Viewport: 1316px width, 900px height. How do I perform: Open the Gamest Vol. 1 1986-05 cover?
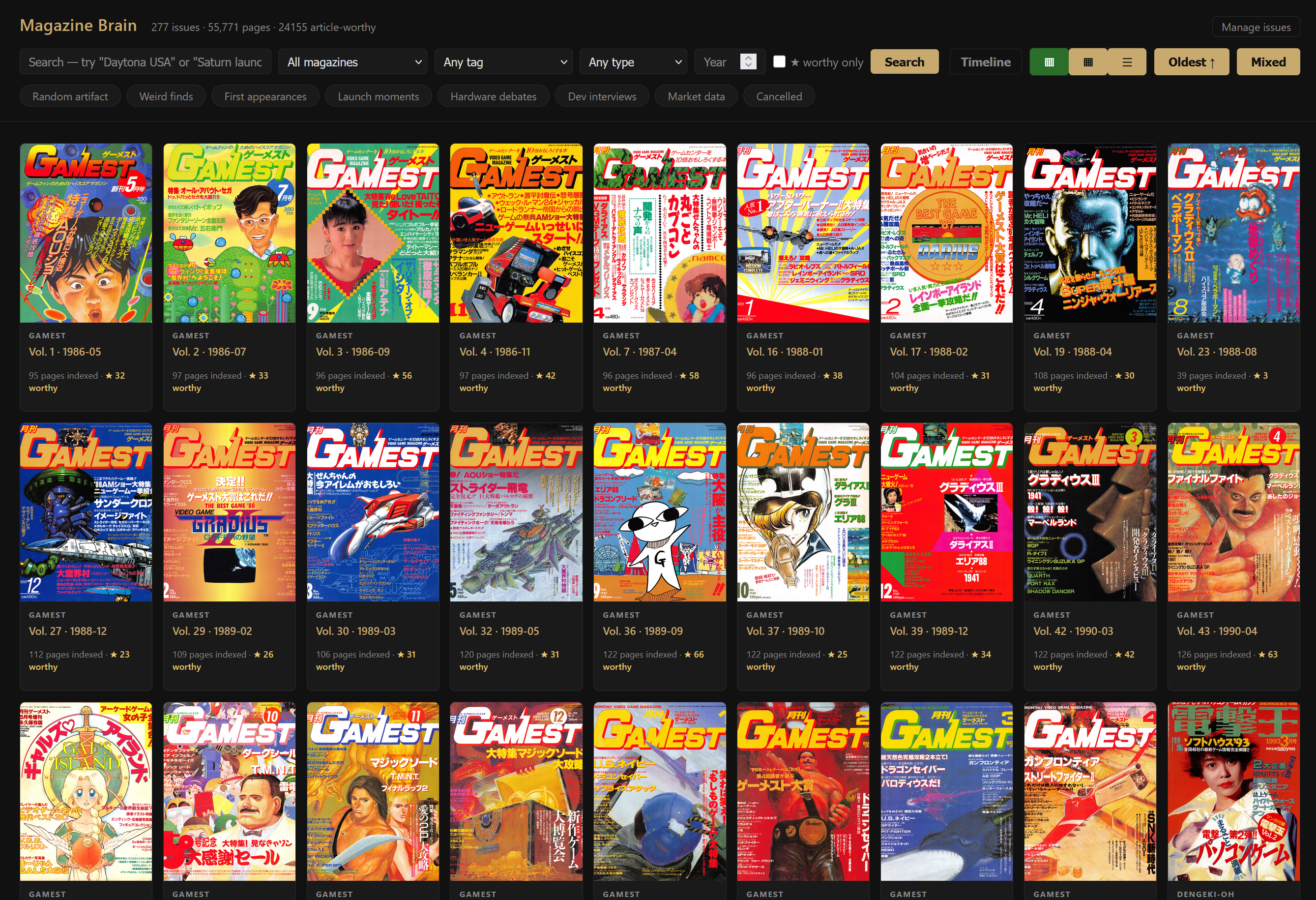pos(86,233)
